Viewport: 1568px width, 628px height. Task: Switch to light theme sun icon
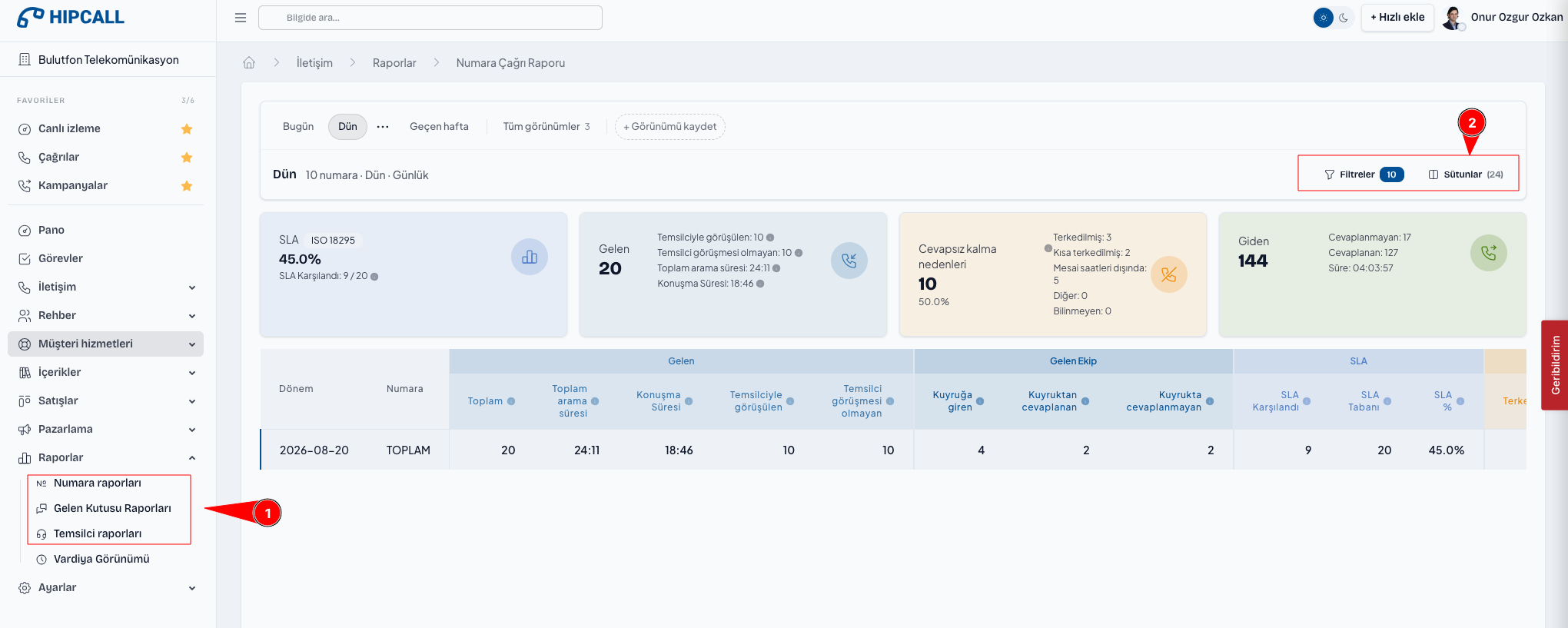(1324, 18)
